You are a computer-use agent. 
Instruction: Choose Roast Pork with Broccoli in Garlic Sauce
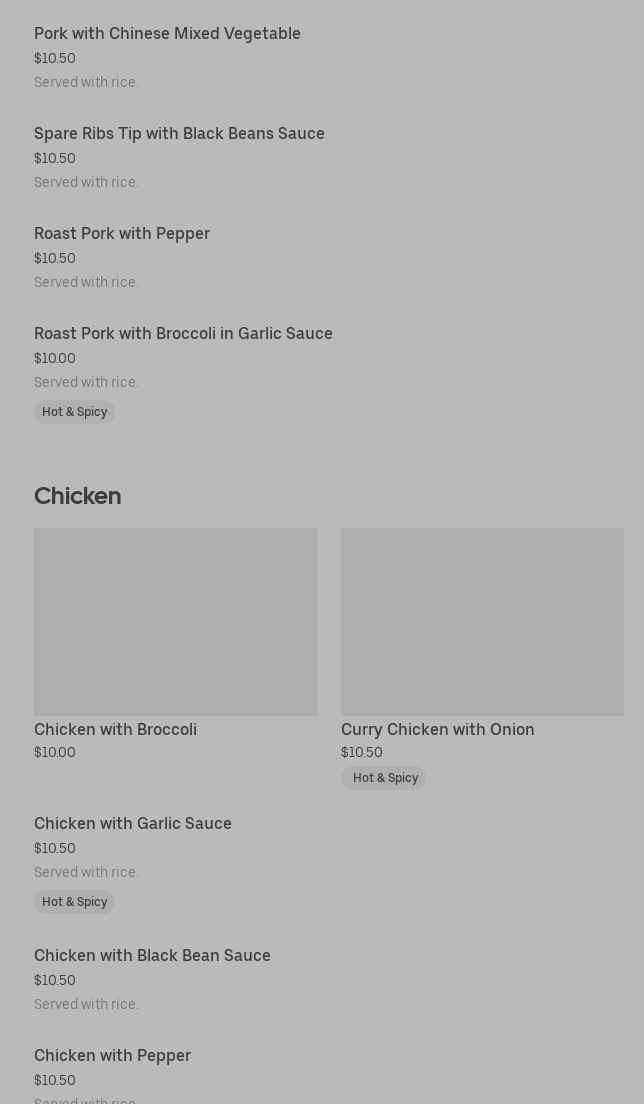coord(183,334)
